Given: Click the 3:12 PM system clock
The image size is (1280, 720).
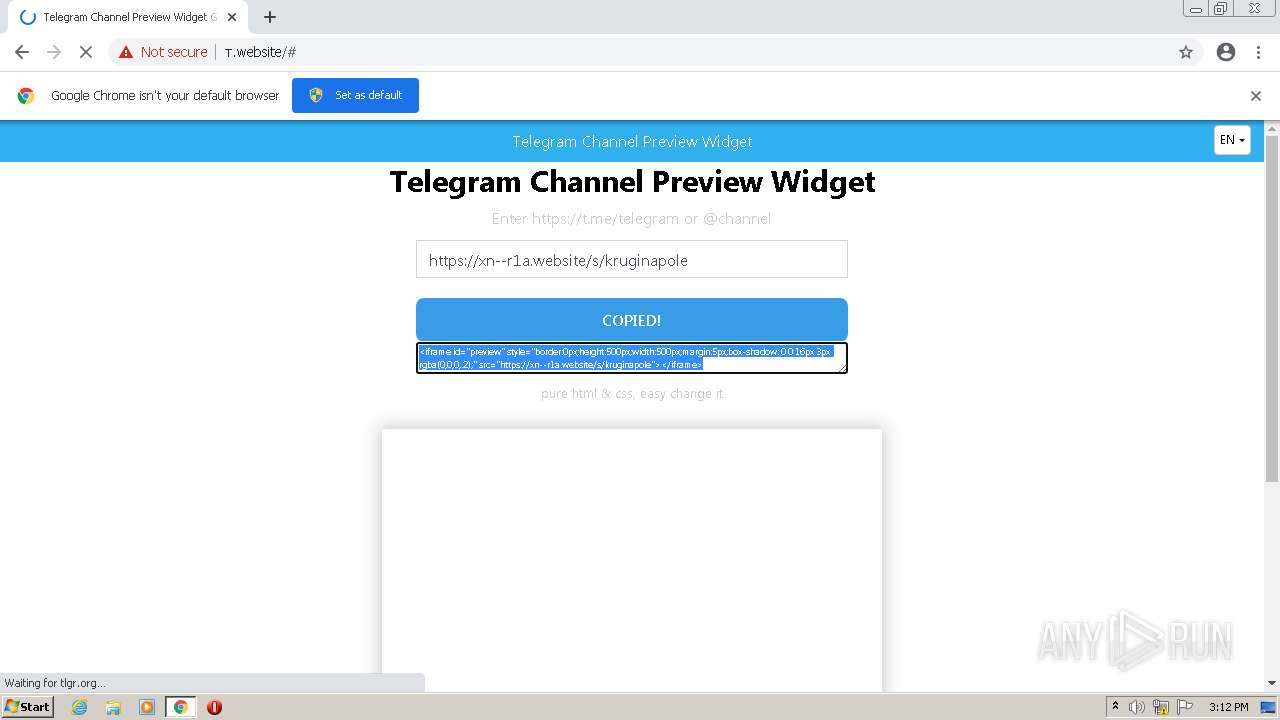Looking at the screenshot, I should 1228,707.
